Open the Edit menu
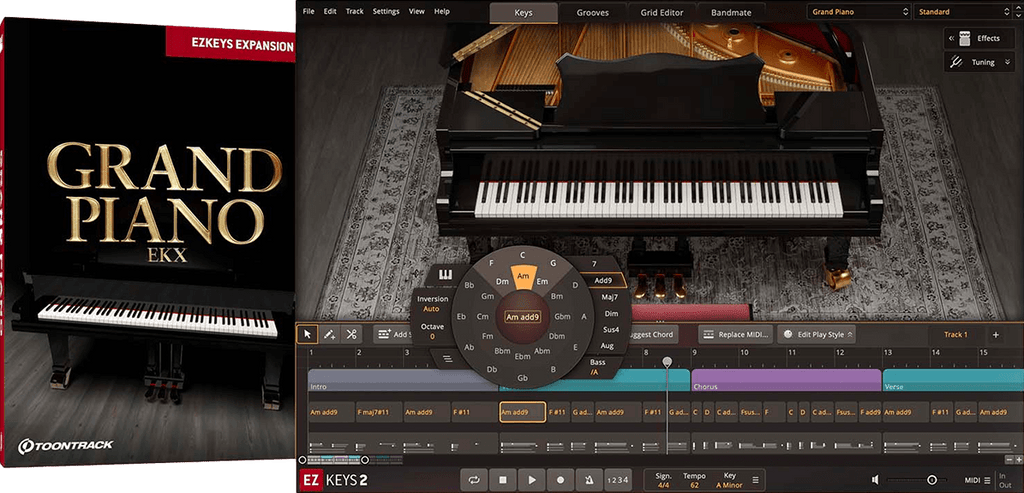 [x=330, y=12]
